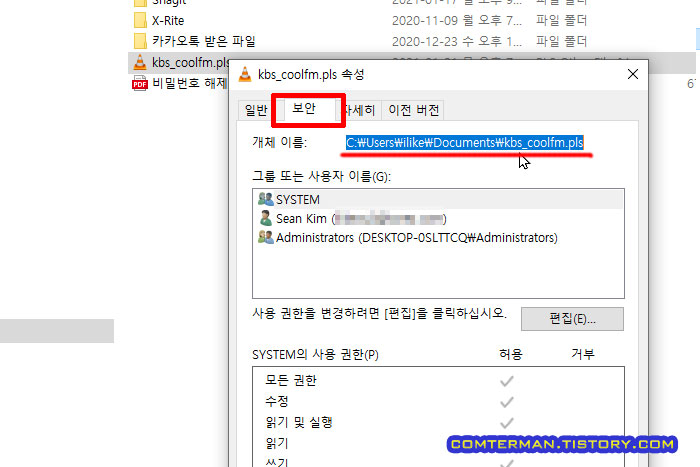Click the highlighted object name path

point(464,143)
